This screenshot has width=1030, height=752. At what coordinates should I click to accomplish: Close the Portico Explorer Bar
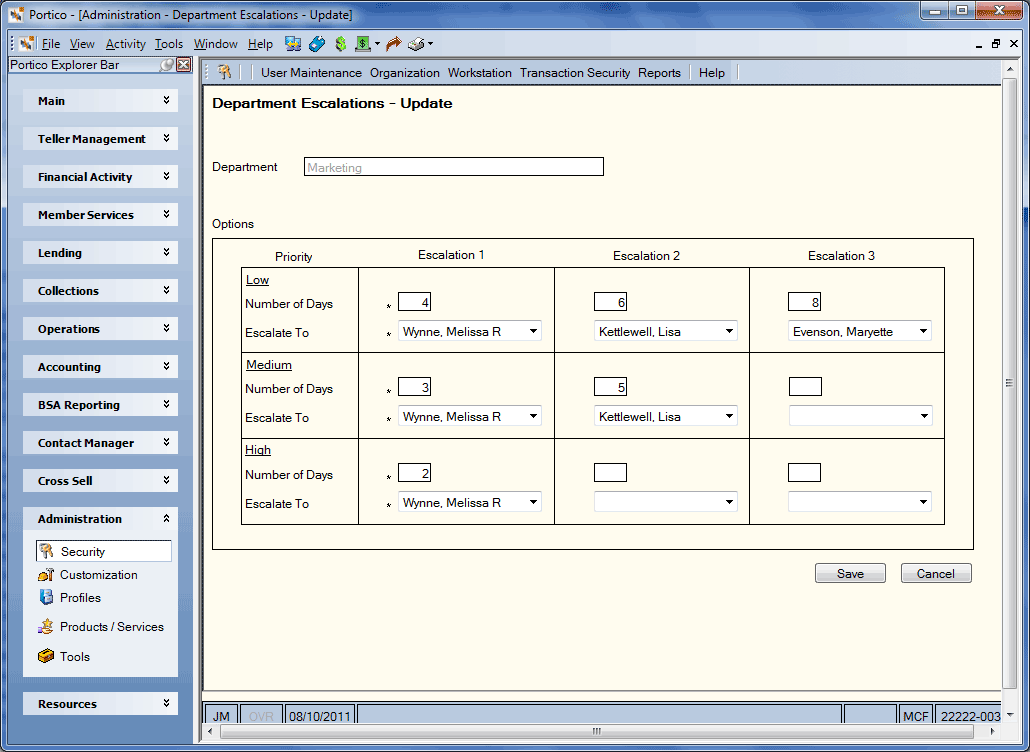coord(184,65)
